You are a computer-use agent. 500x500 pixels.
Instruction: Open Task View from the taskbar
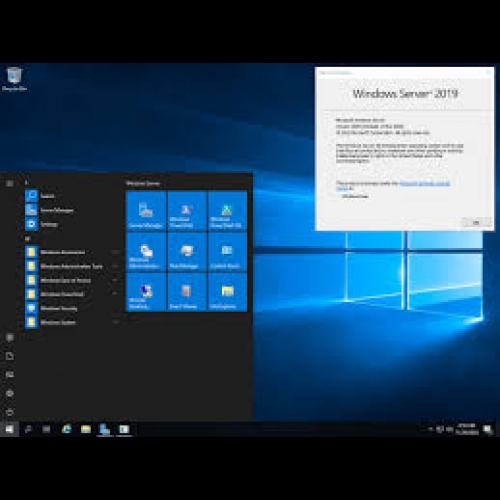(46, 429)
